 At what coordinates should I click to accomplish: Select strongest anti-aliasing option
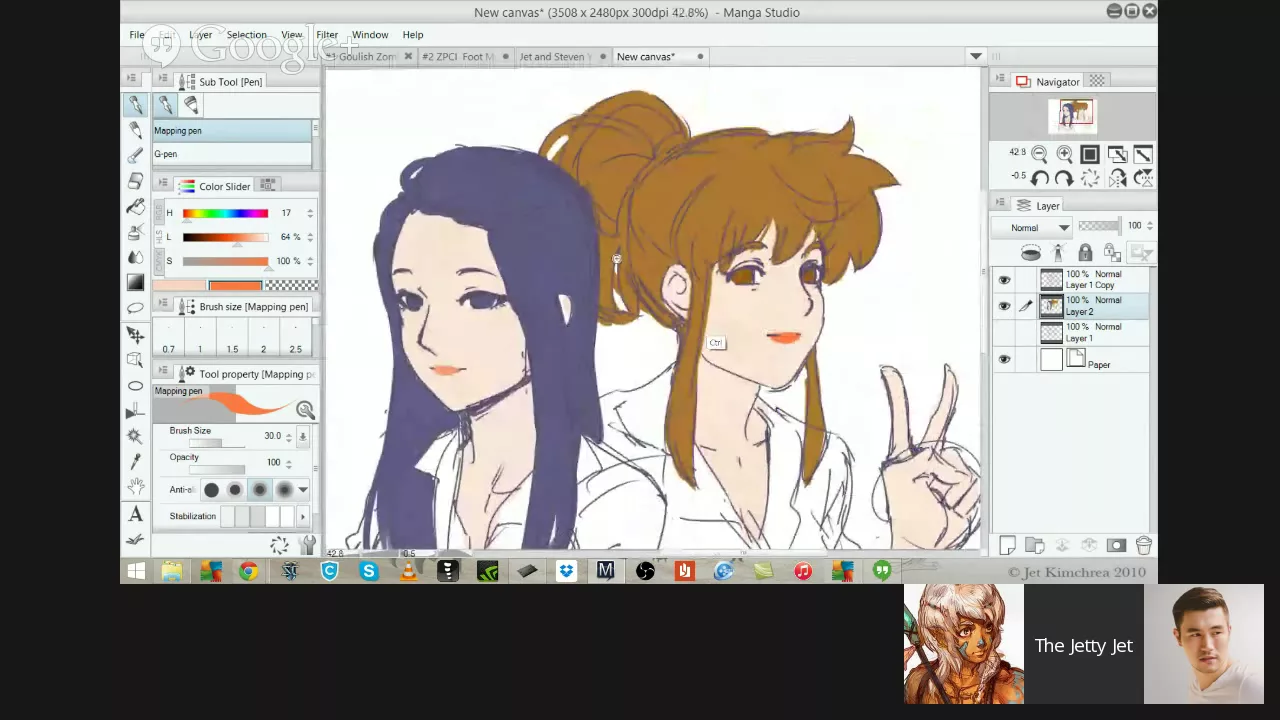click(284, 490)
